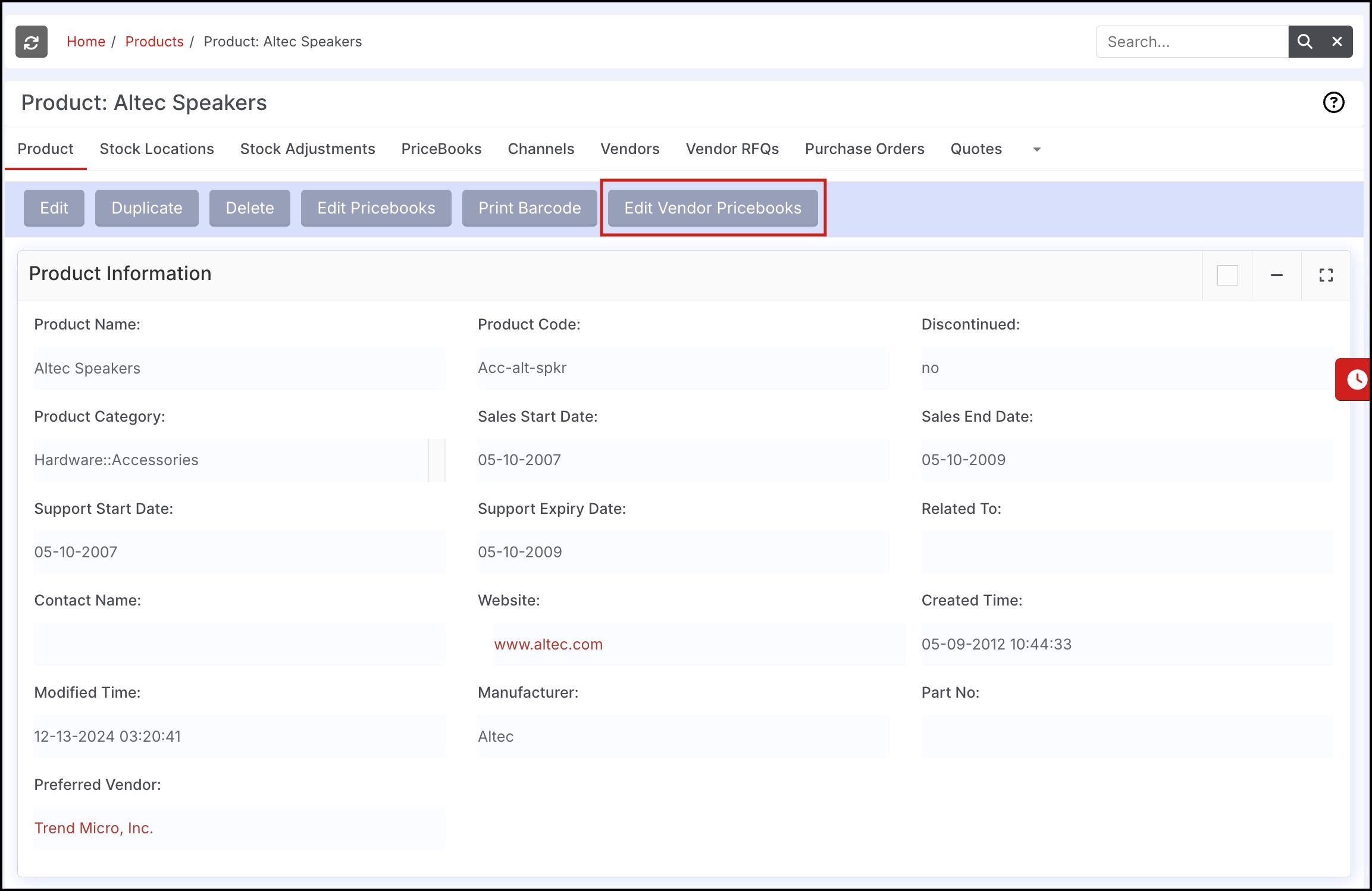This screenshot has width=1372, height=891.
Task: Open the Stock Adjustments tab
Action: point(308,149)
